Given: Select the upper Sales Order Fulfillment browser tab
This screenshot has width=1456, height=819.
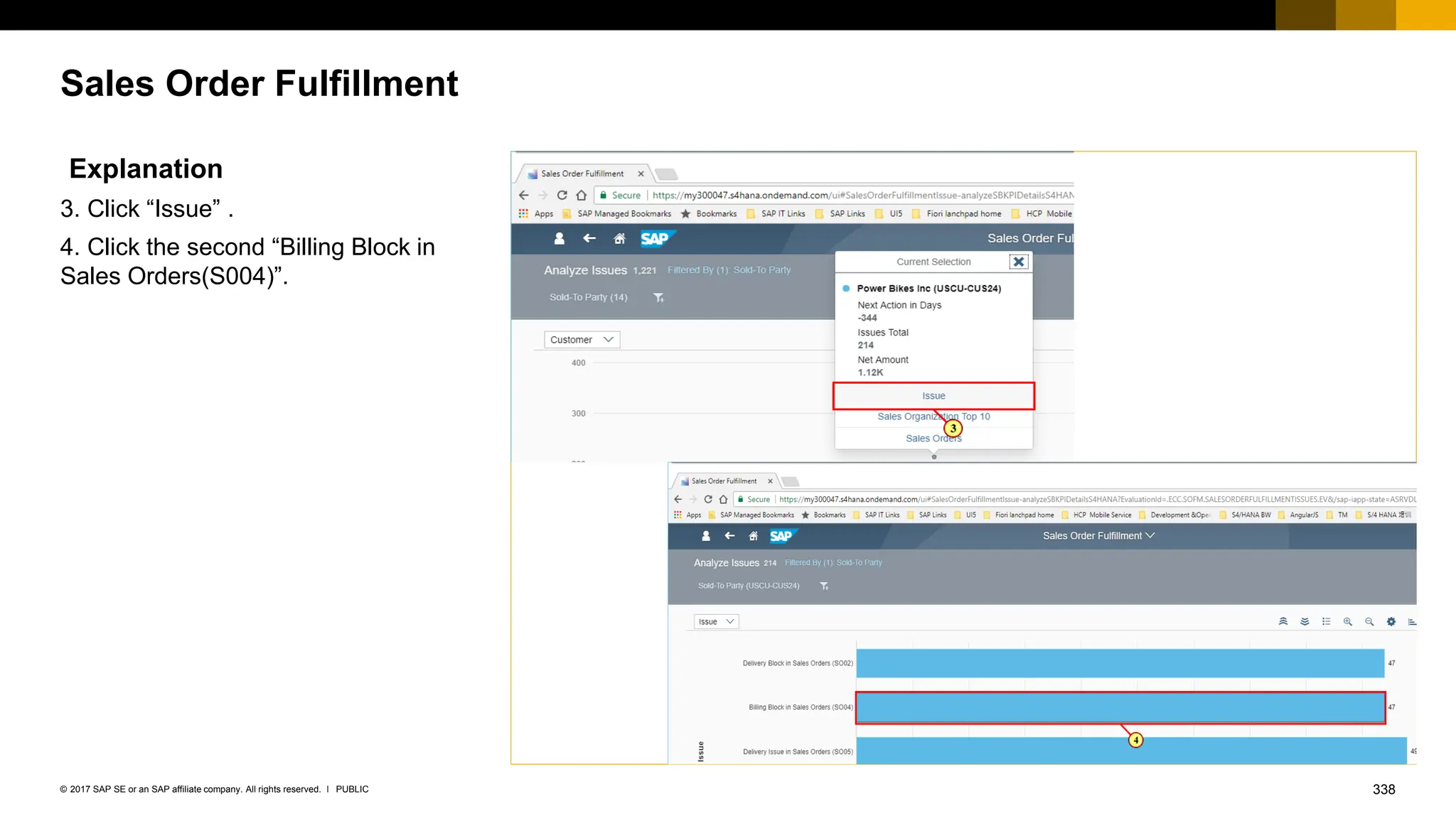Looking at the screenshot, I should coord(583,173).
